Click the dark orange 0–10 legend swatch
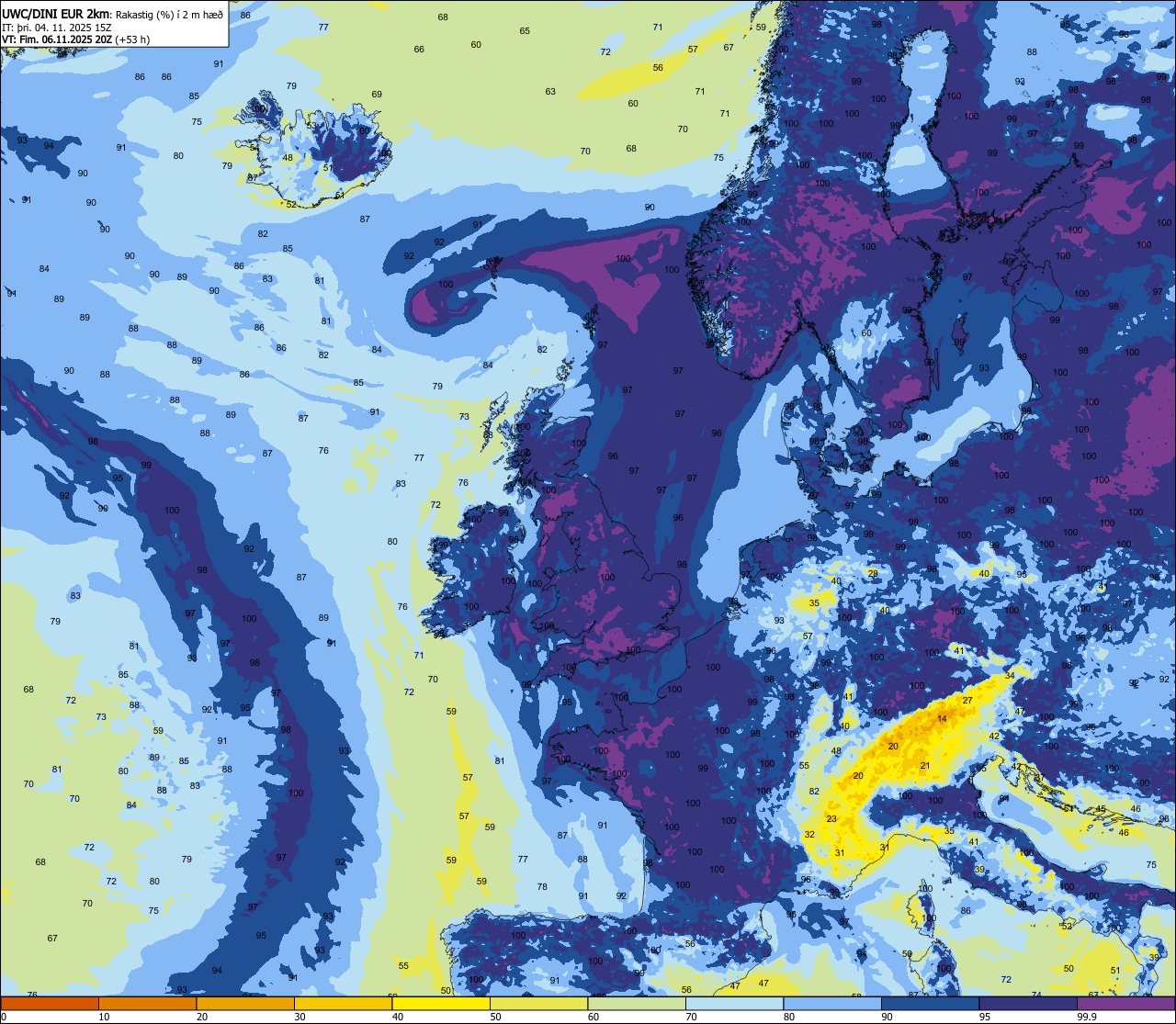 point(50,1004)
